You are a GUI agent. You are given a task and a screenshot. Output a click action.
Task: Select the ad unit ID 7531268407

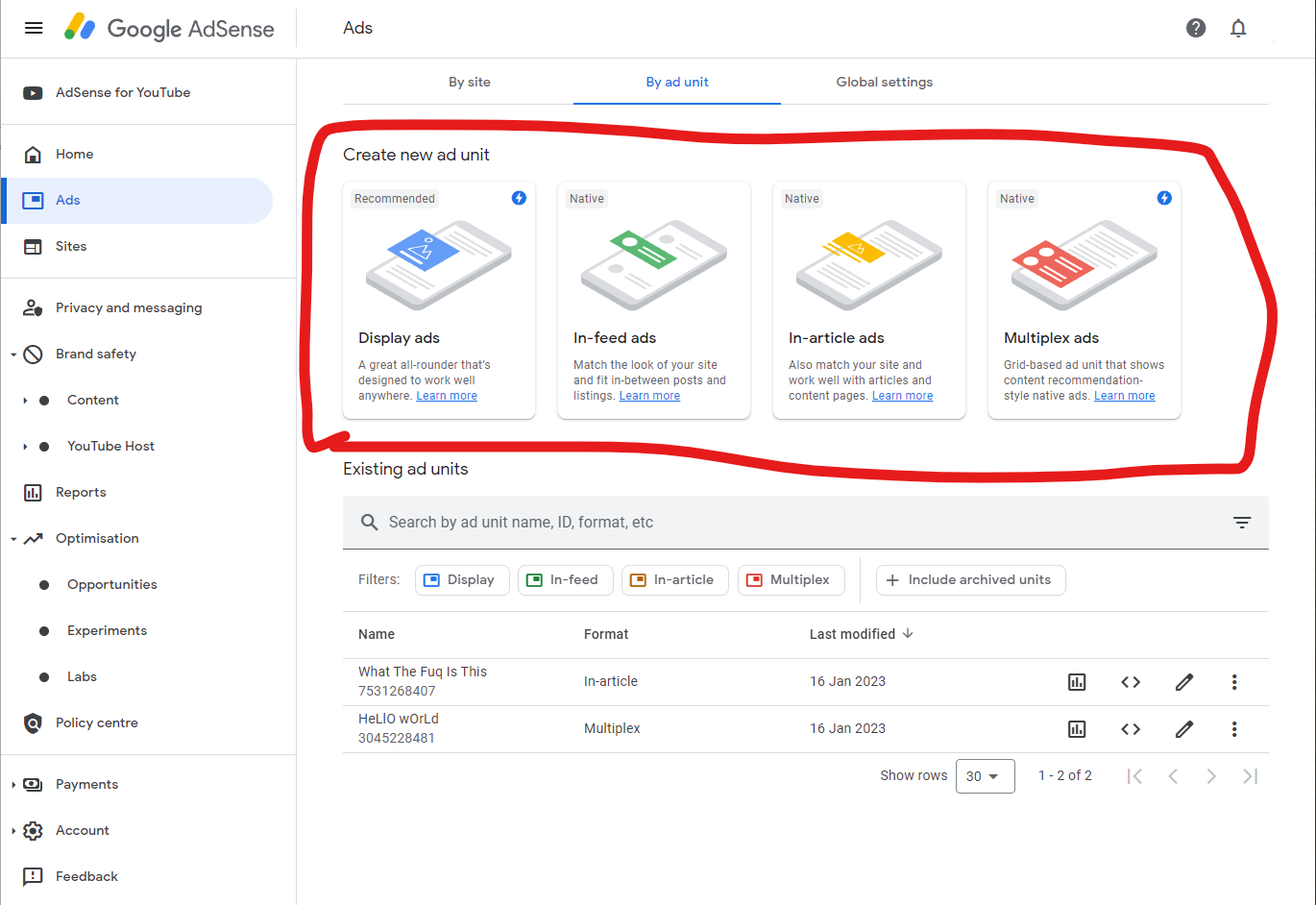pyautogui.click(x=397, y=691)
